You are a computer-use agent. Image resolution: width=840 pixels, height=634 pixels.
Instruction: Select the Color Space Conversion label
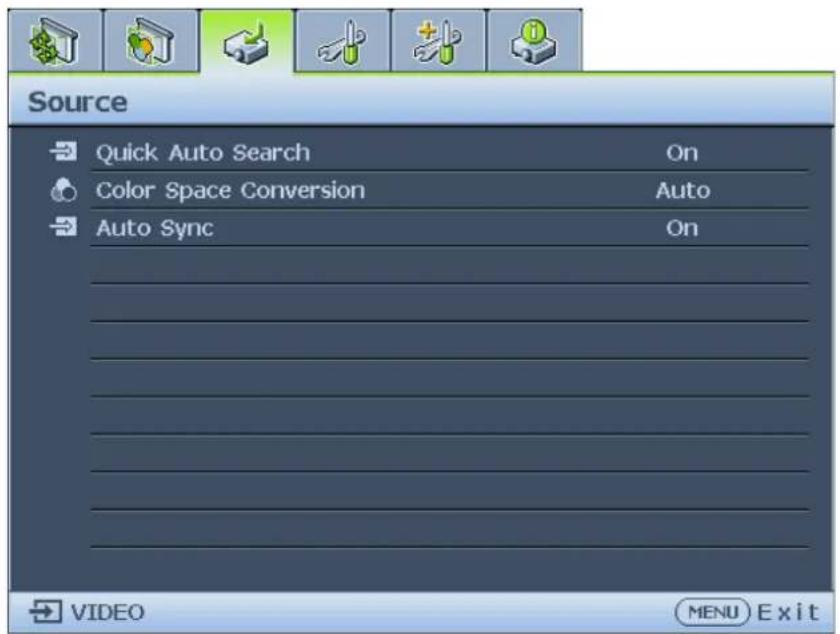pos(230,191)
